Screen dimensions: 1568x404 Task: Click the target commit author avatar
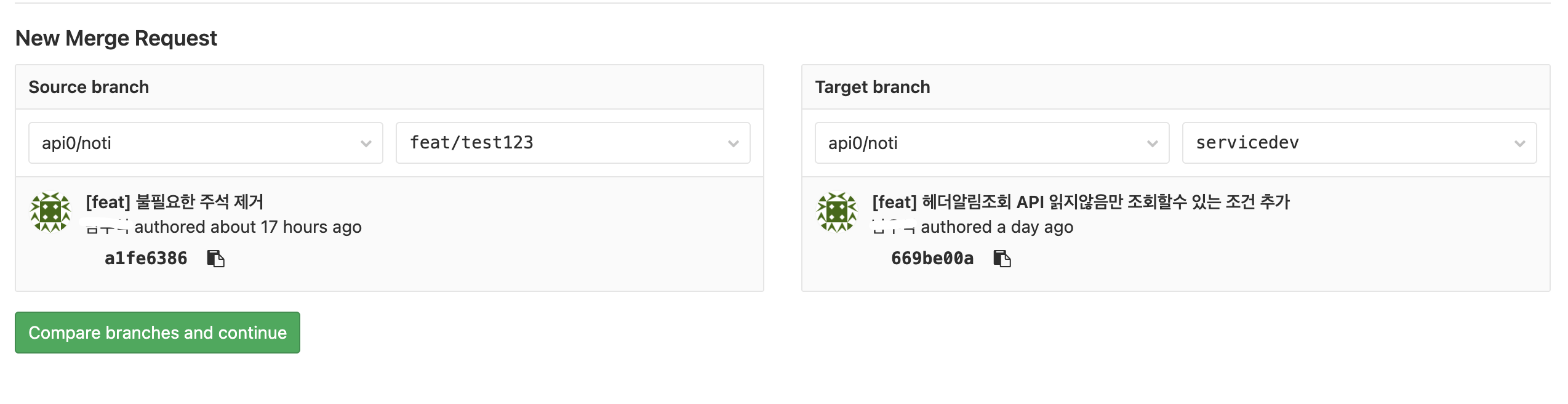(836, 212)
